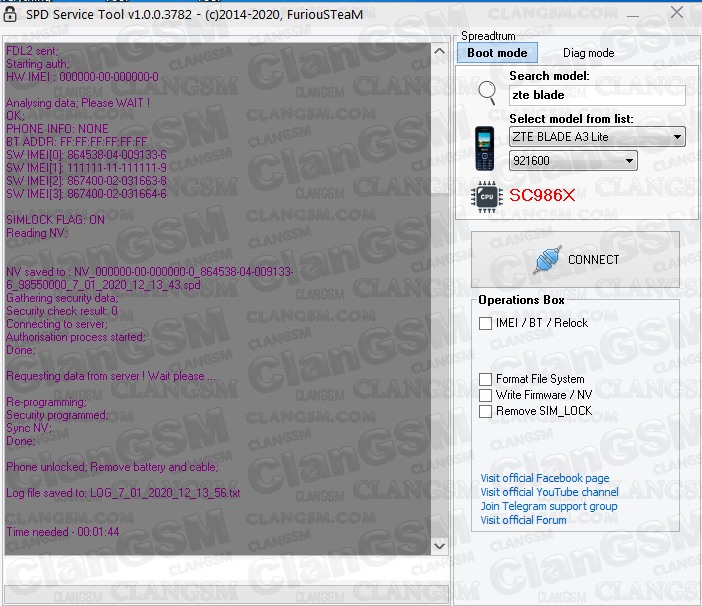Switch to the Boot mode tab
This screenshot has width=702, height=606.
point(497,53)
